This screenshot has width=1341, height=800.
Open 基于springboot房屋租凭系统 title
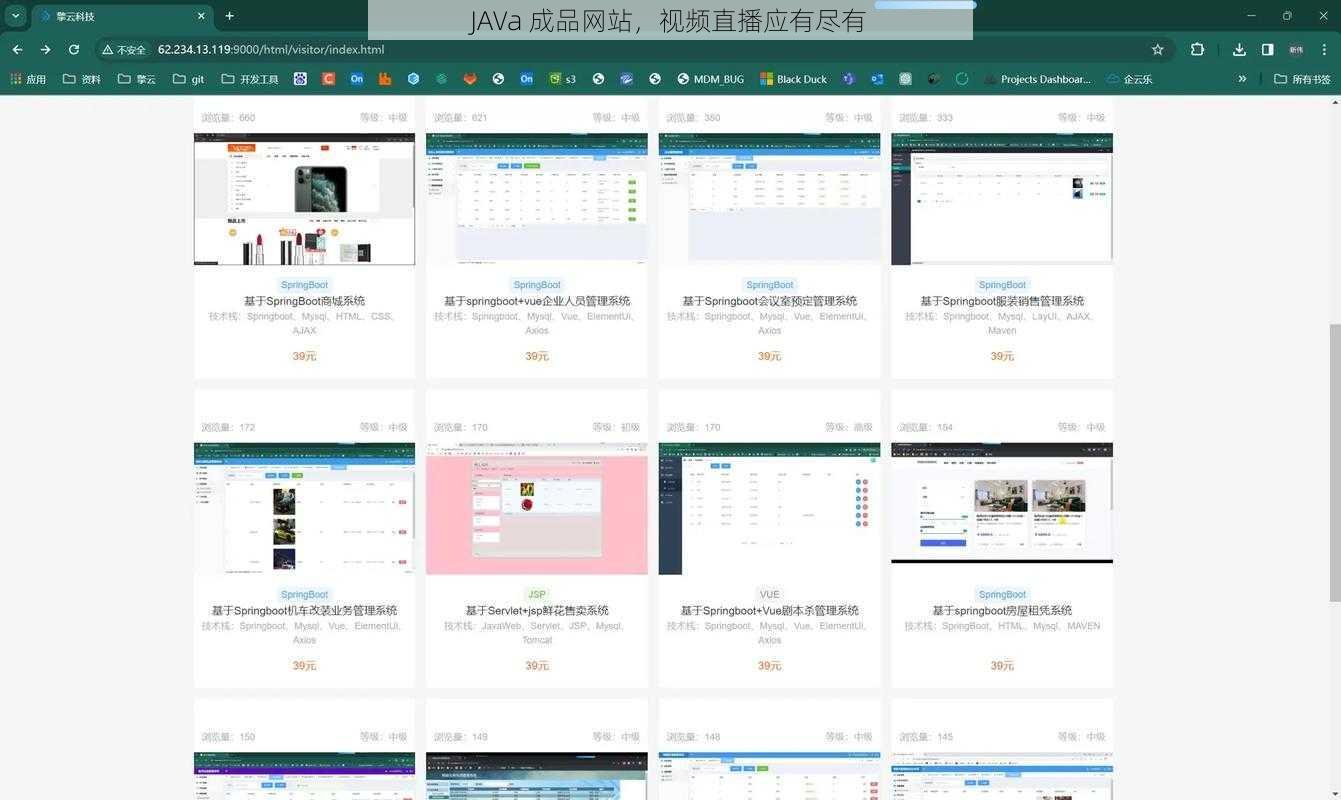[1002, 610]
